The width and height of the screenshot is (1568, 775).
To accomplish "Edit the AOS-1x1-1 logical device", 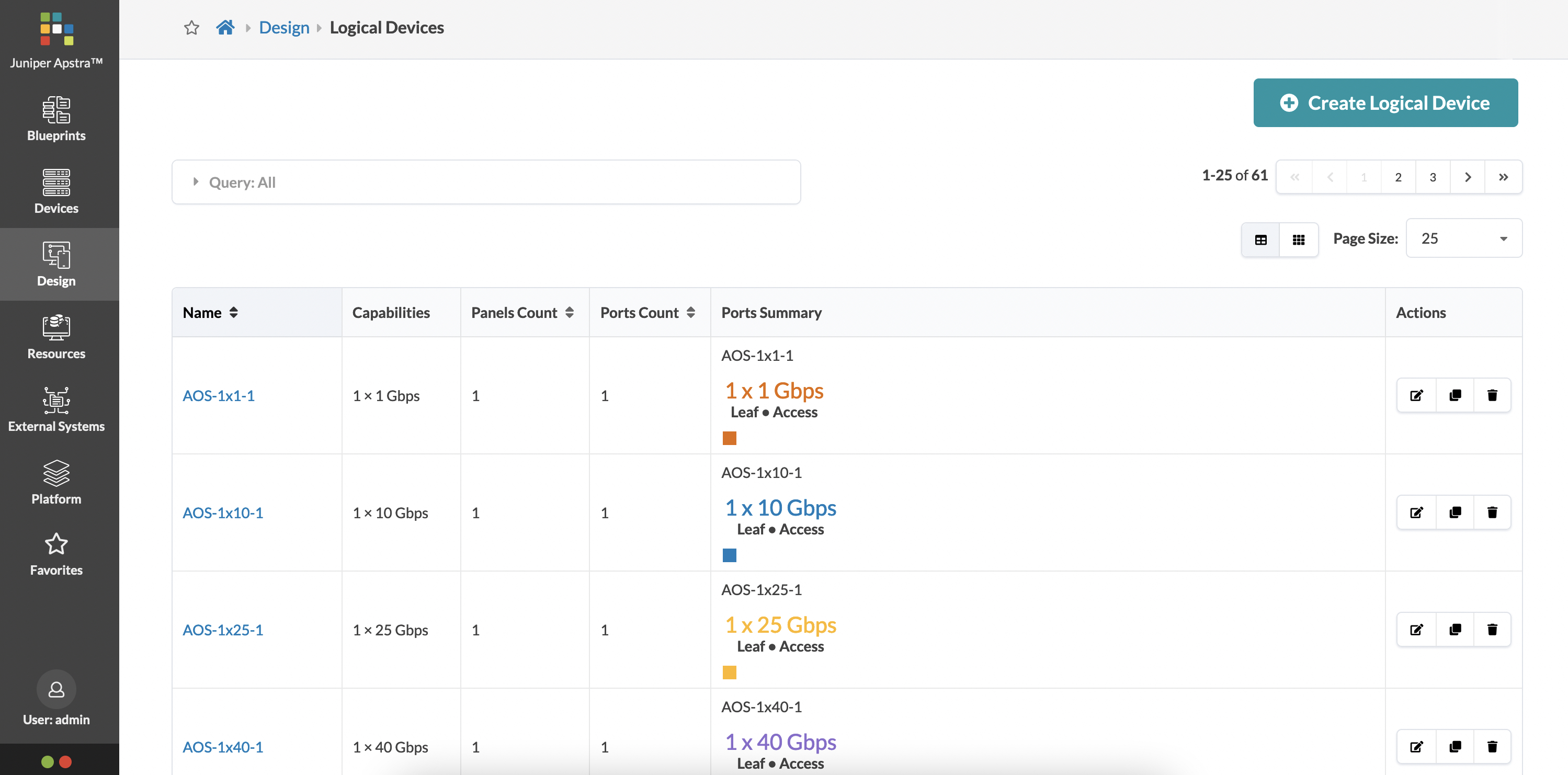I will point(1416,395).
